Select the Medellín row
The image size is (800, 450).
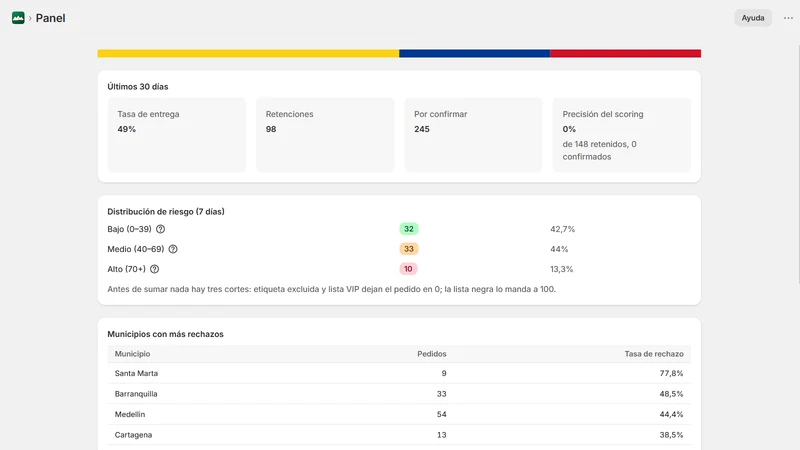pyautogui.click(x=399, y=414)
